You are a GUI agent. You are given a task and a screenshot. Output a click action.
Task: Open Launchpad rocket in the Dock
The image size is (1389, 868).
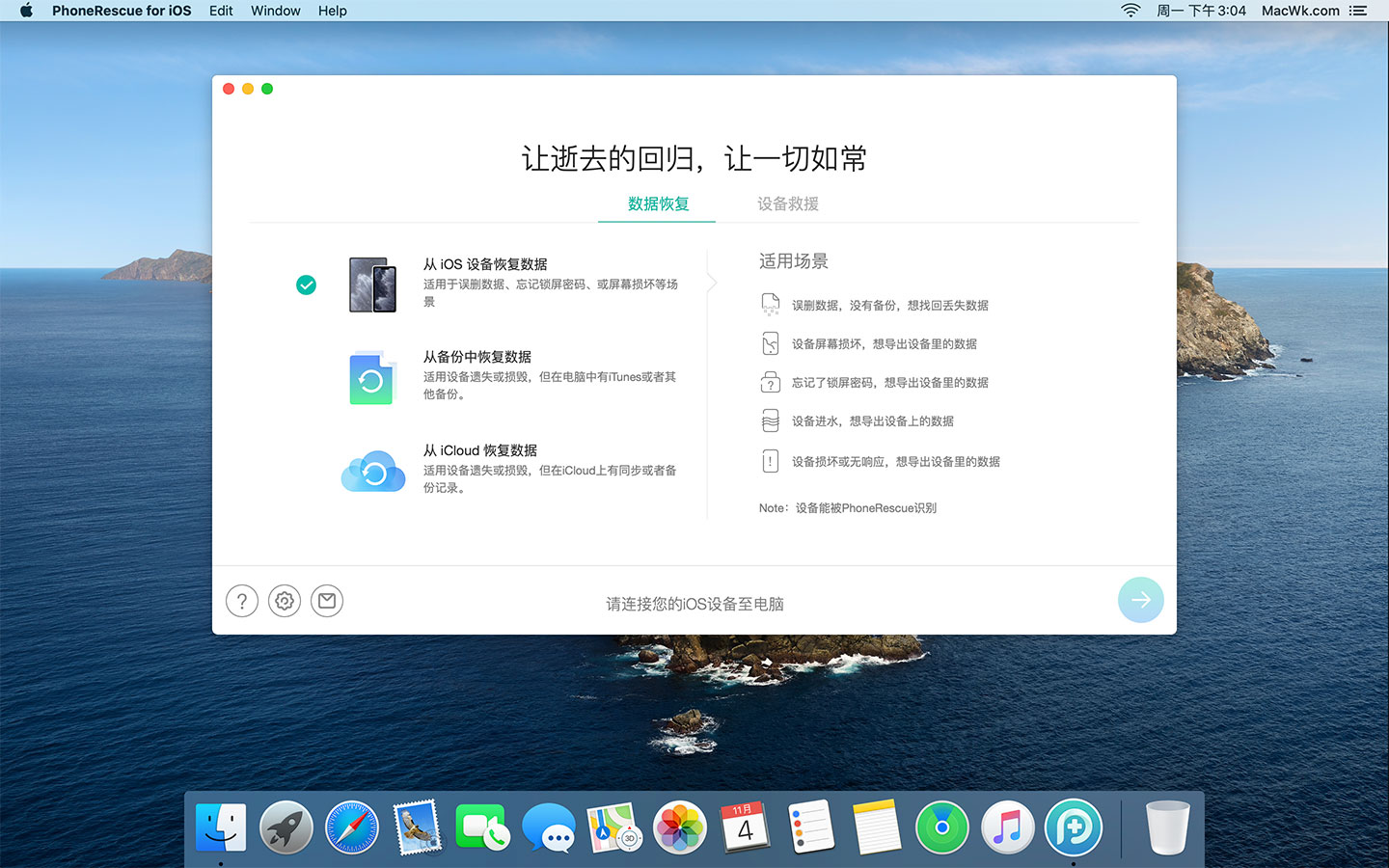click(x=286, y=827)
